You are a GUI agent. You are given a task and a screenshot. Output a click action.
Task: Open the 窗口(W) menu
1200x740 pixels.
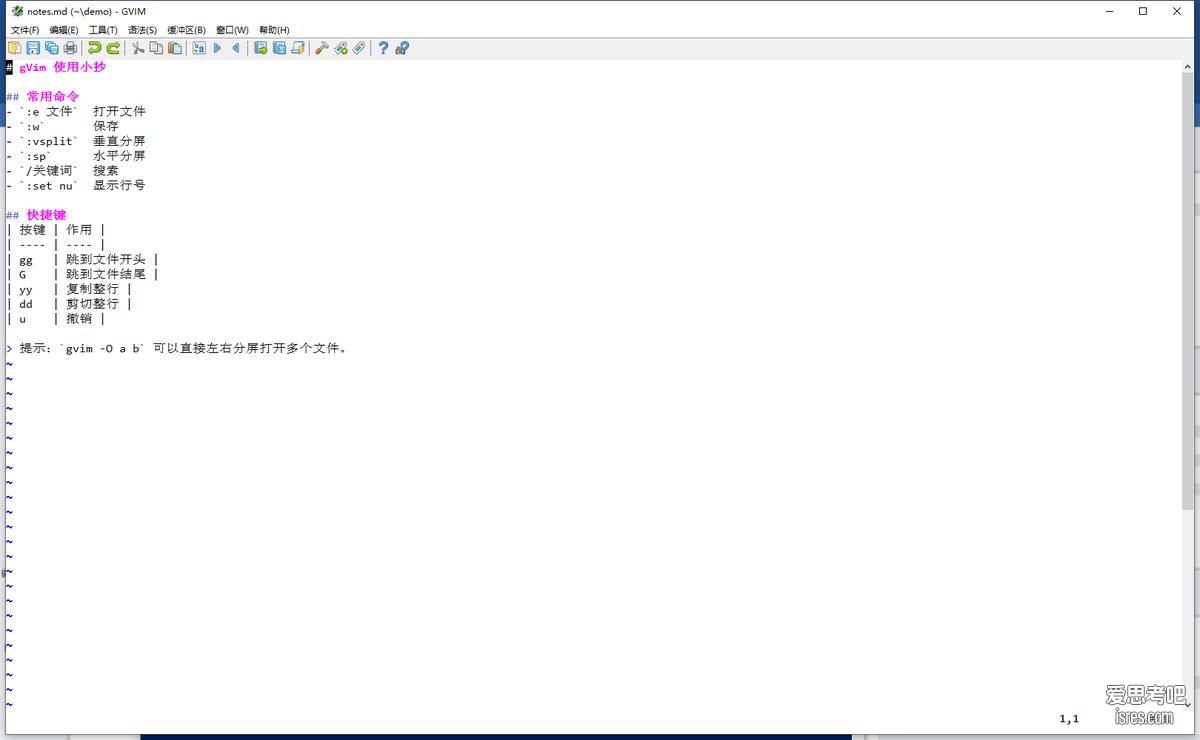[232, 30]
